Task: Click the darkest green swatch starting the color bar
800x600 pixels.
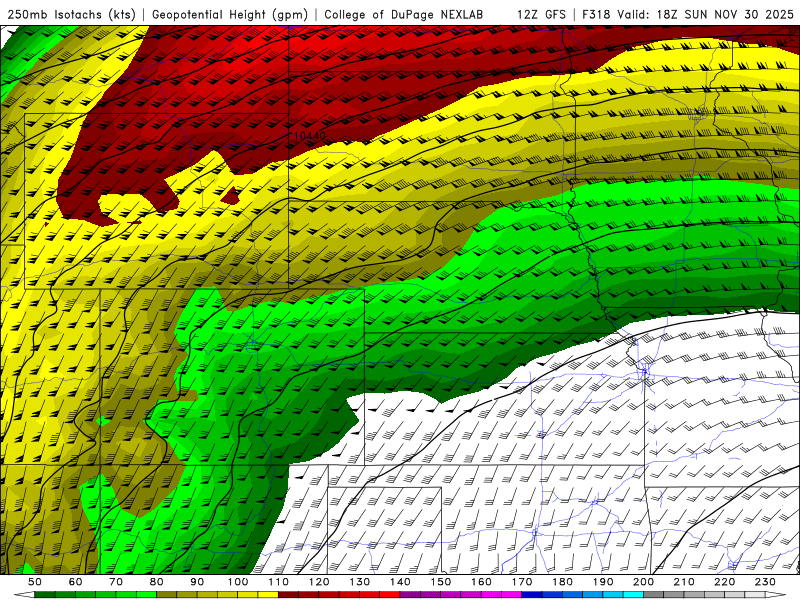Action: [45, 595]
